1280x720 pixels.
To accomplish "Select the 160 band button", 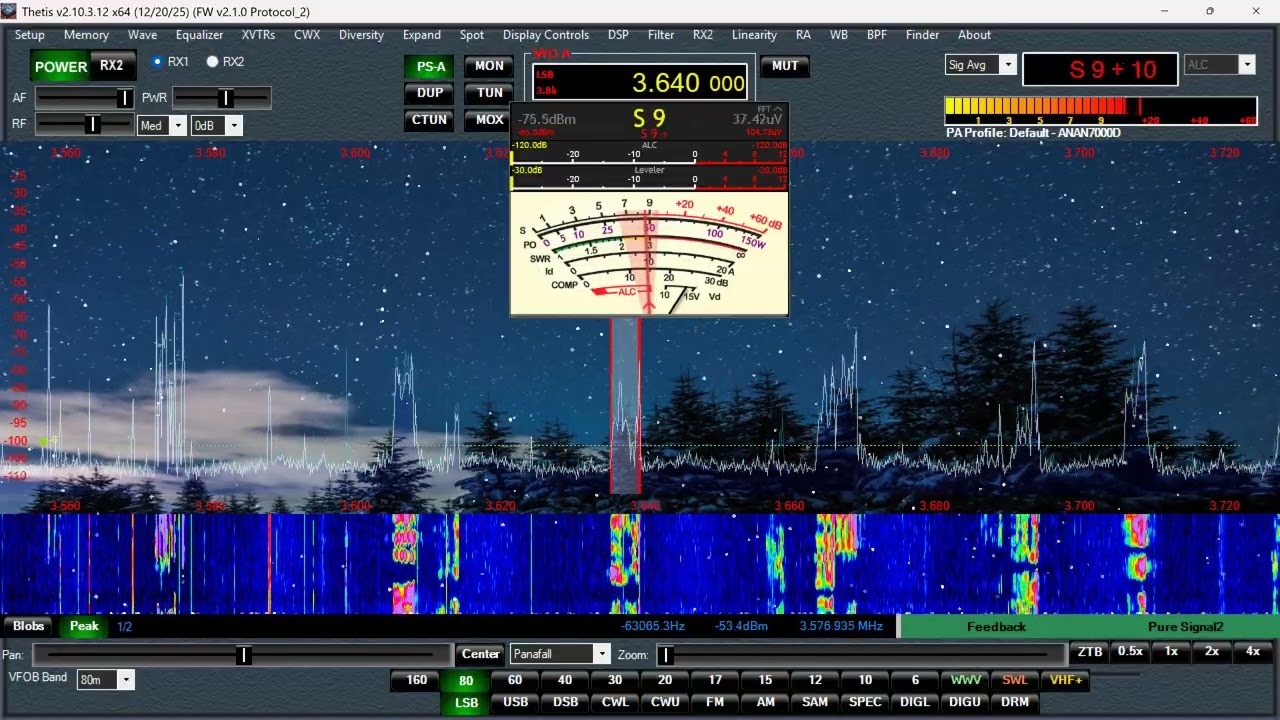I will pos(416,680).
